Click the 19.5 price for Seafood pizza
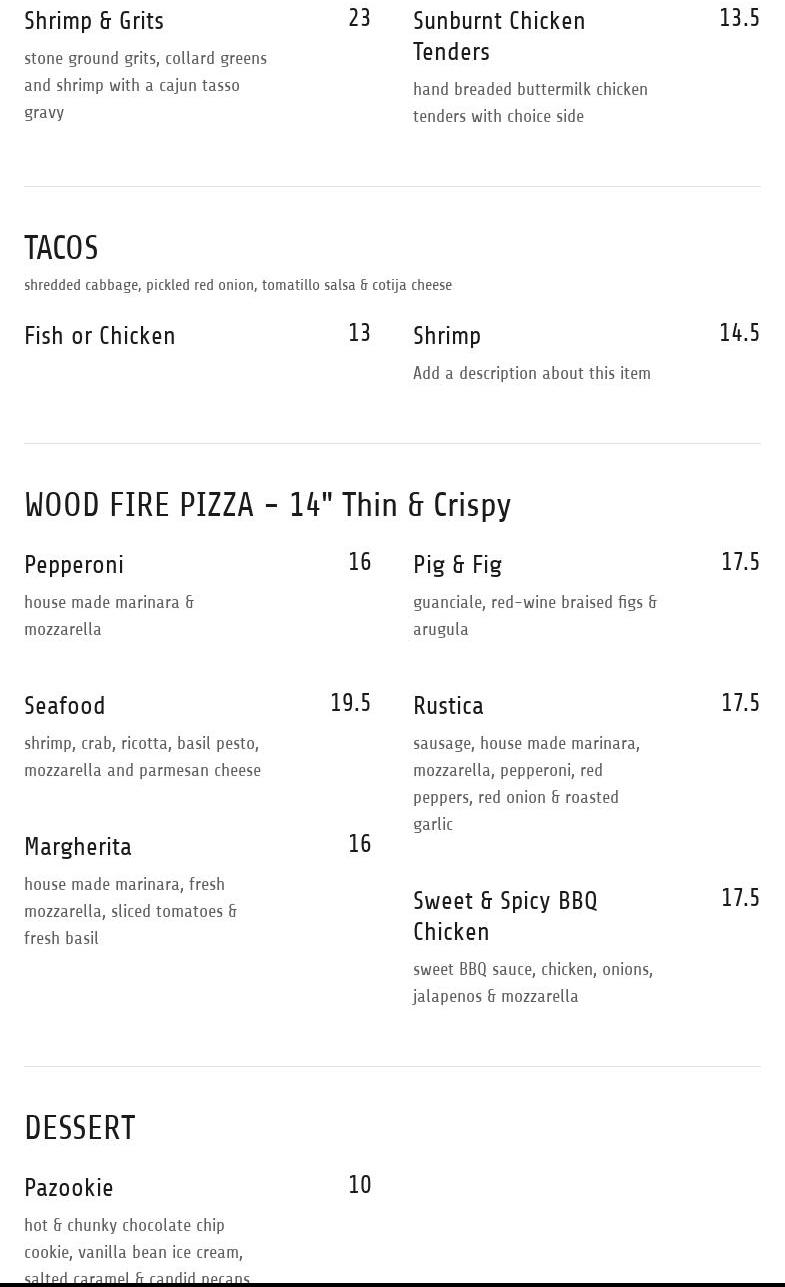Viewport: 785px width, 1287px height. 350,703
